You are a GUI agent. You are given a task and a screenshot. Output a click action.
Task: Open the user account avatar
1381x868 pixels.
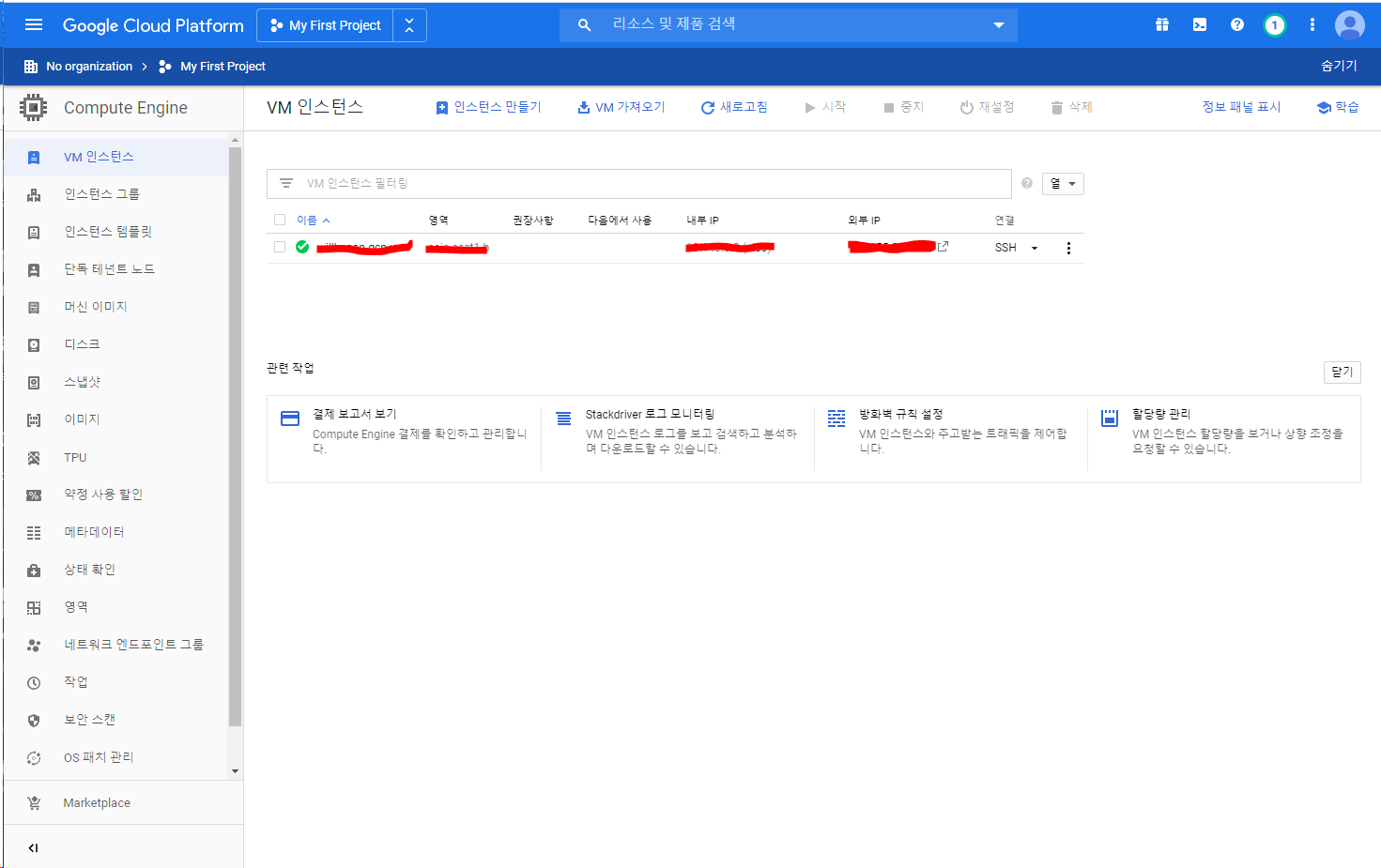[x=1350, y=25]
